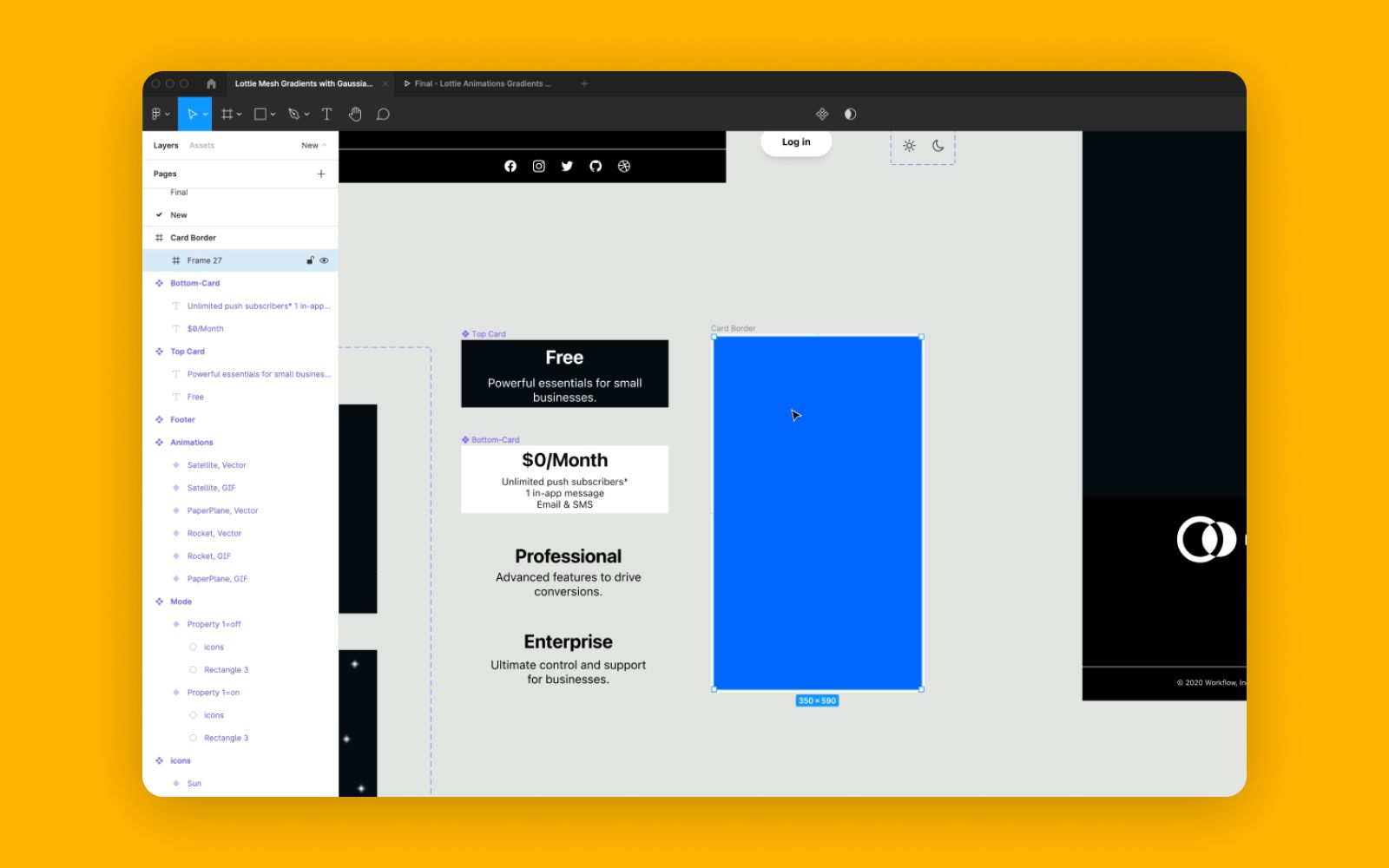The image size is (1389, 868).
Task: Click the Instagram icon in the footer design
Action: (x=538, y=166)
